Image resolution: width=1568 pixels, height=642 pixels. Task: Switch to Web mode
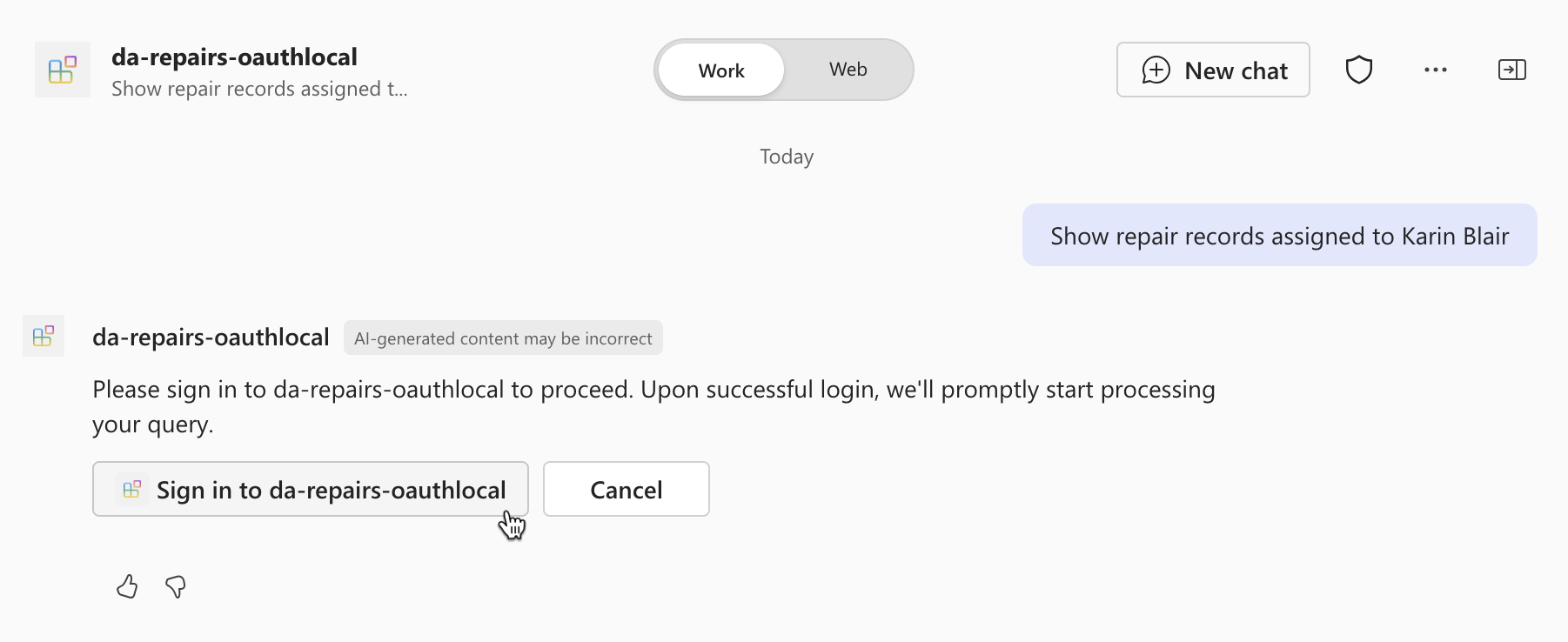(x=848, y=70)
